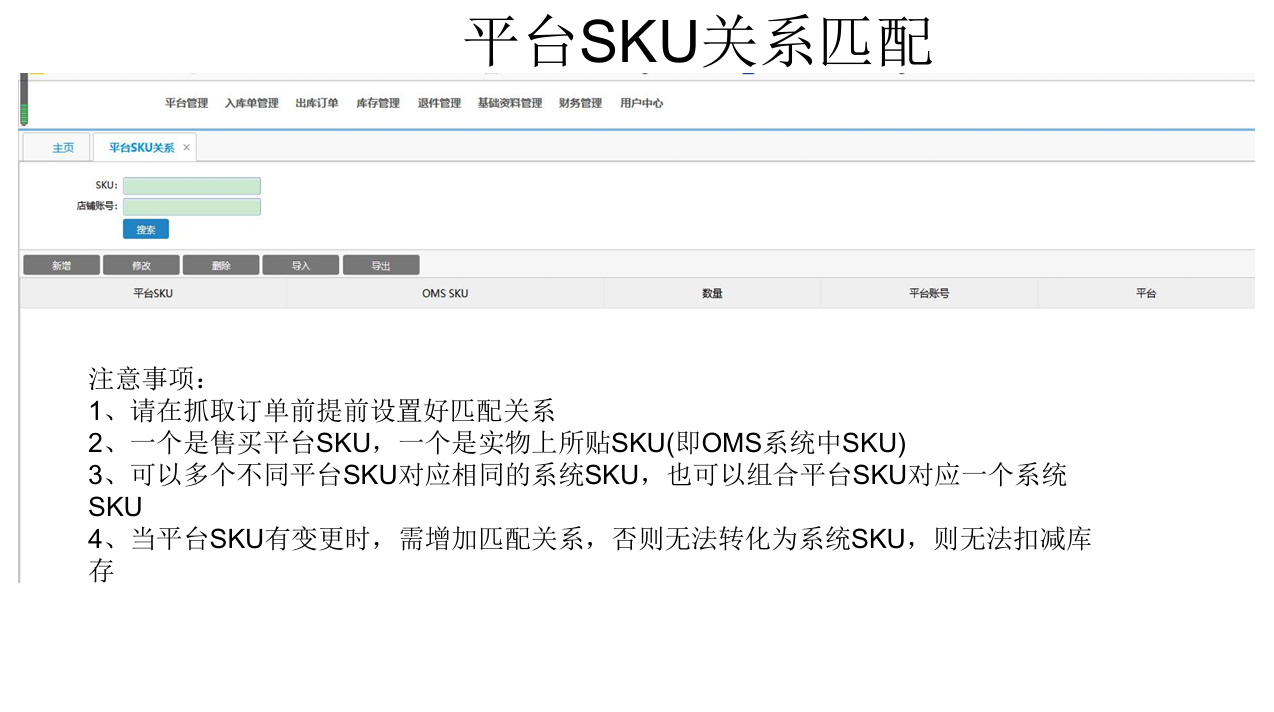Click the 导出 button

point(381,265)
